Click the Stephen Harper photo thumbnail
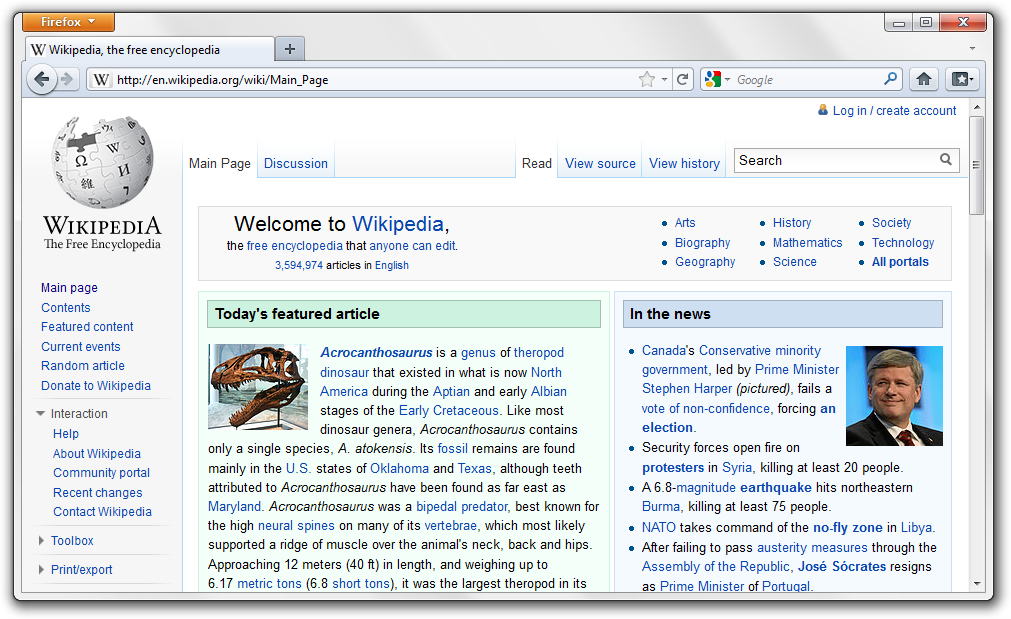The height and width of the screenshot is (619, 1011). click(x=894, y=395)
